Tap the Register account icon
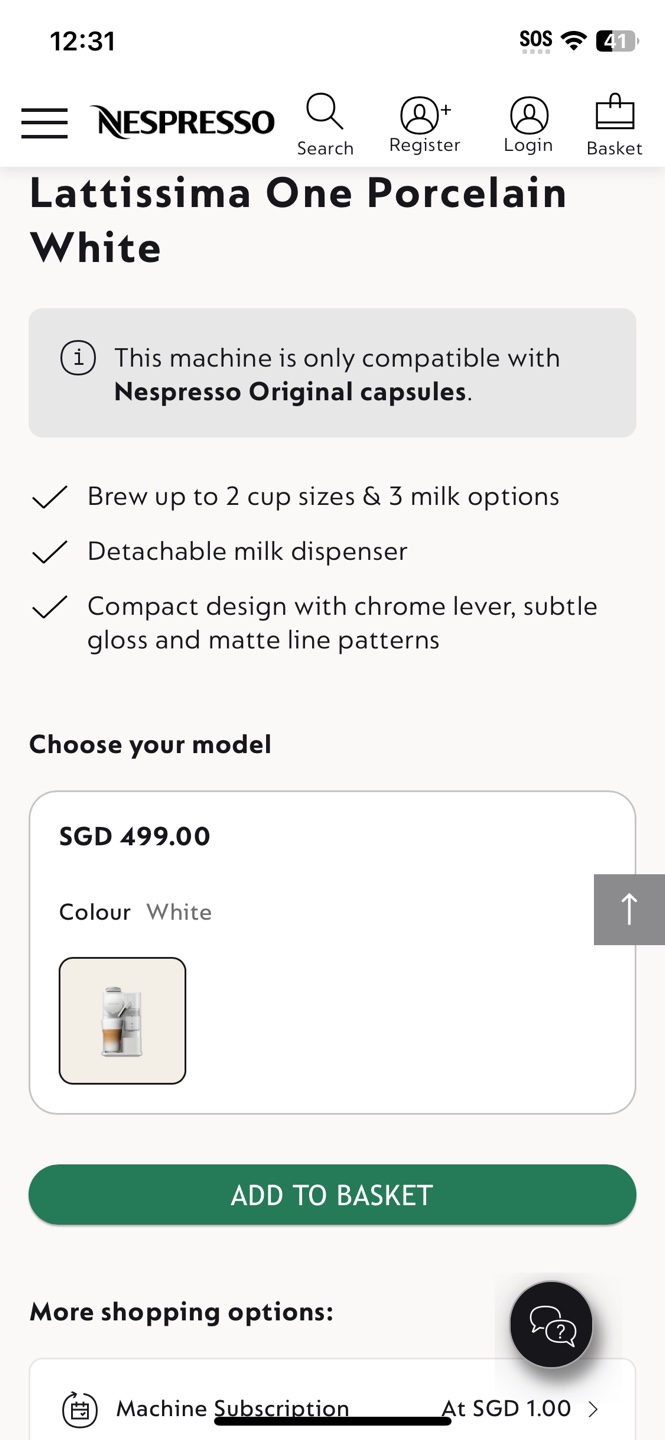Screen dimensions: 665x1440 pos(423,115)
